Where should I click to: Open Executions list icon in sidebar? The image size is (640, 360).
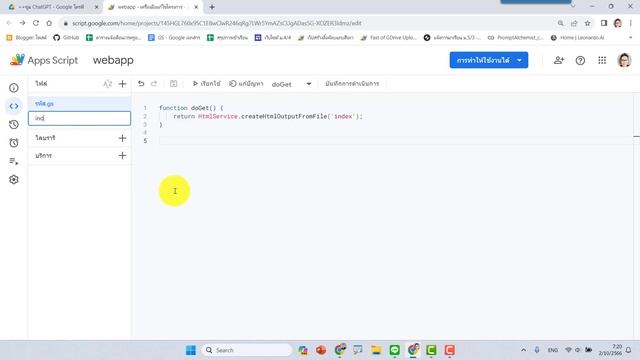tap(14, 161)
